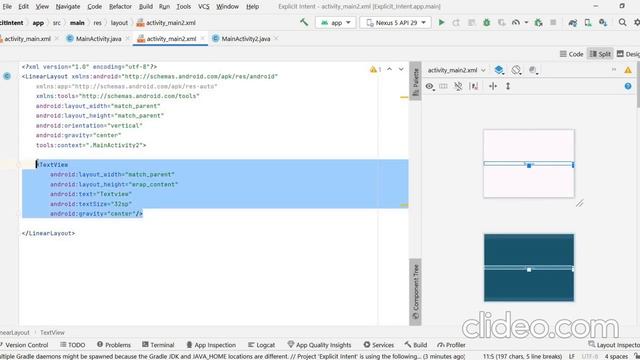Open the Terminal tool window
640x360 pixels.
158,345
